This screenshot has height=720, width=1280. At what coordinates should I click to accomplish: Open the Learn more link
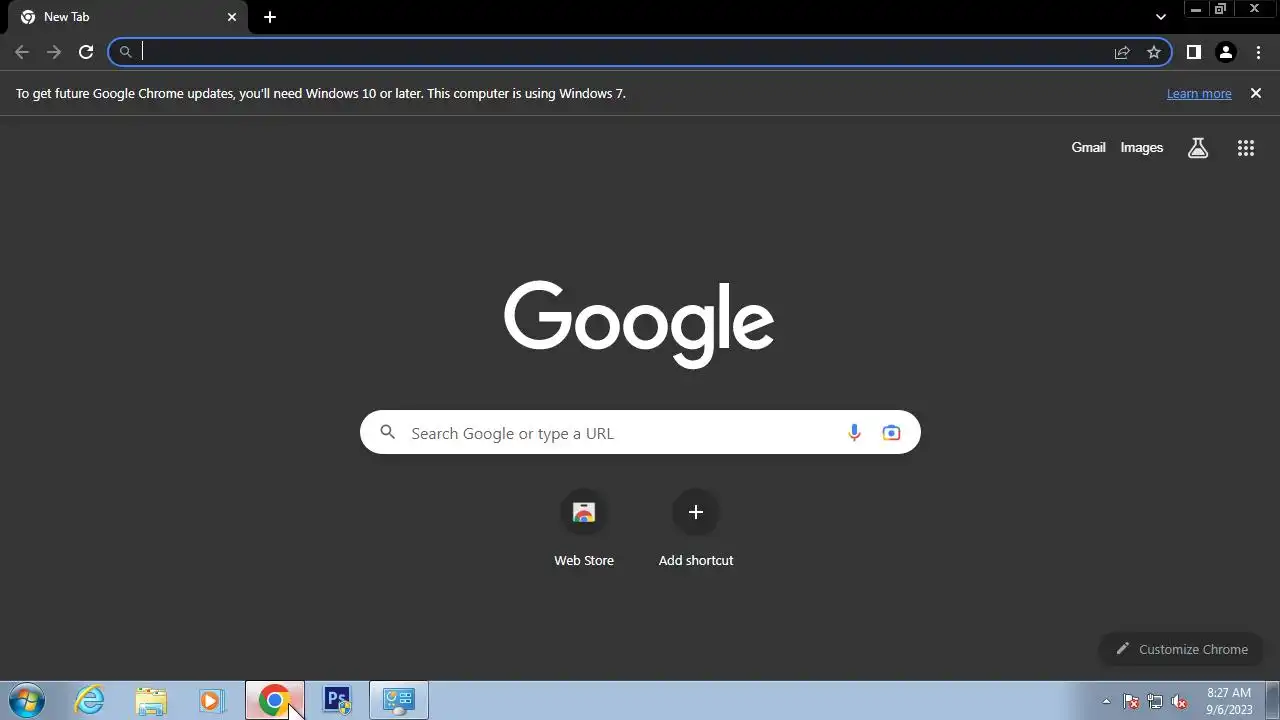click(x=1199, y=93)
